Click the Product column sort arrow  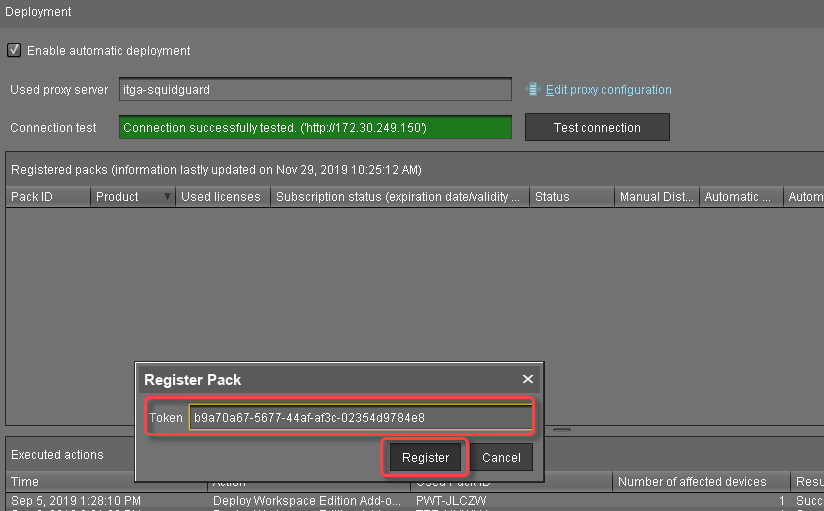[x=167, y=198]
